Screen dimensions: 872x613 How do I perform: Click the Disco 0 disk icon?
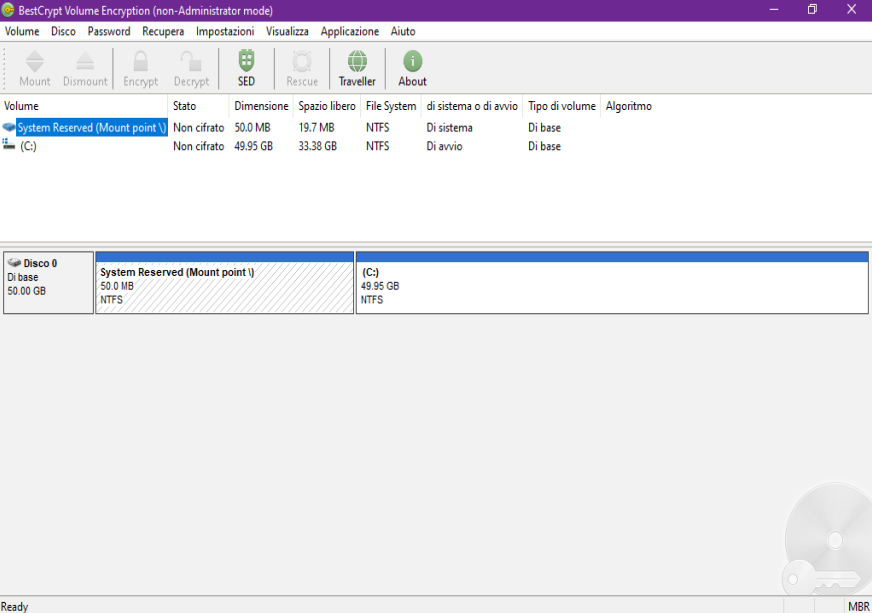click(x=14, y=263)
